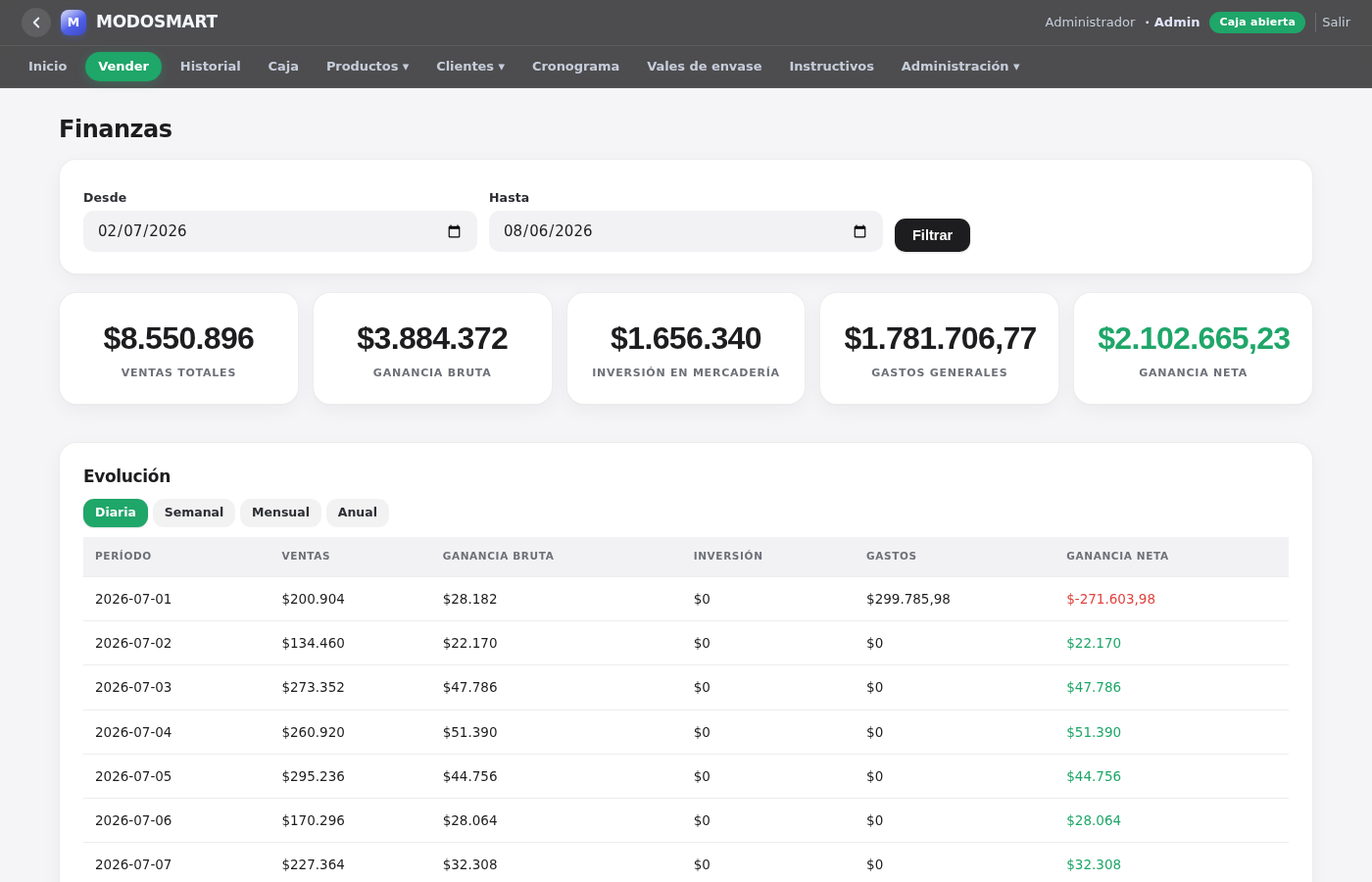Open Instructivos page
Viewport: 1372px width, 882px height.
(x=831, y=67)
